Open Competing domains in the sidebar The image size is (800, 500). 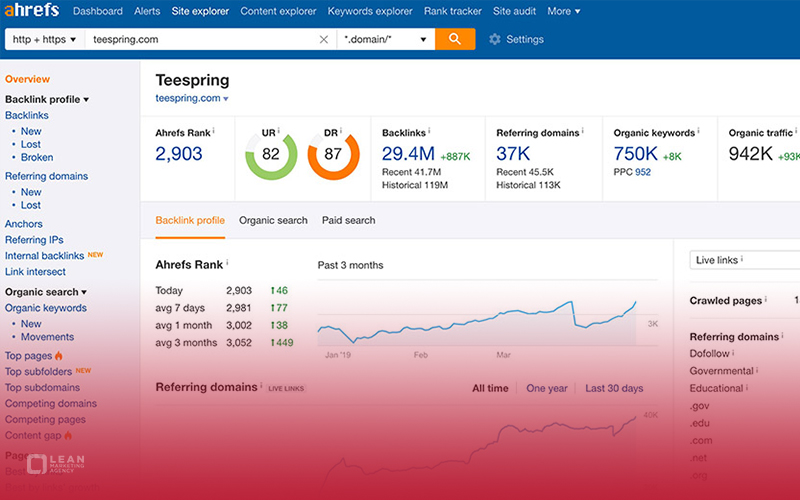pos(51,403)
